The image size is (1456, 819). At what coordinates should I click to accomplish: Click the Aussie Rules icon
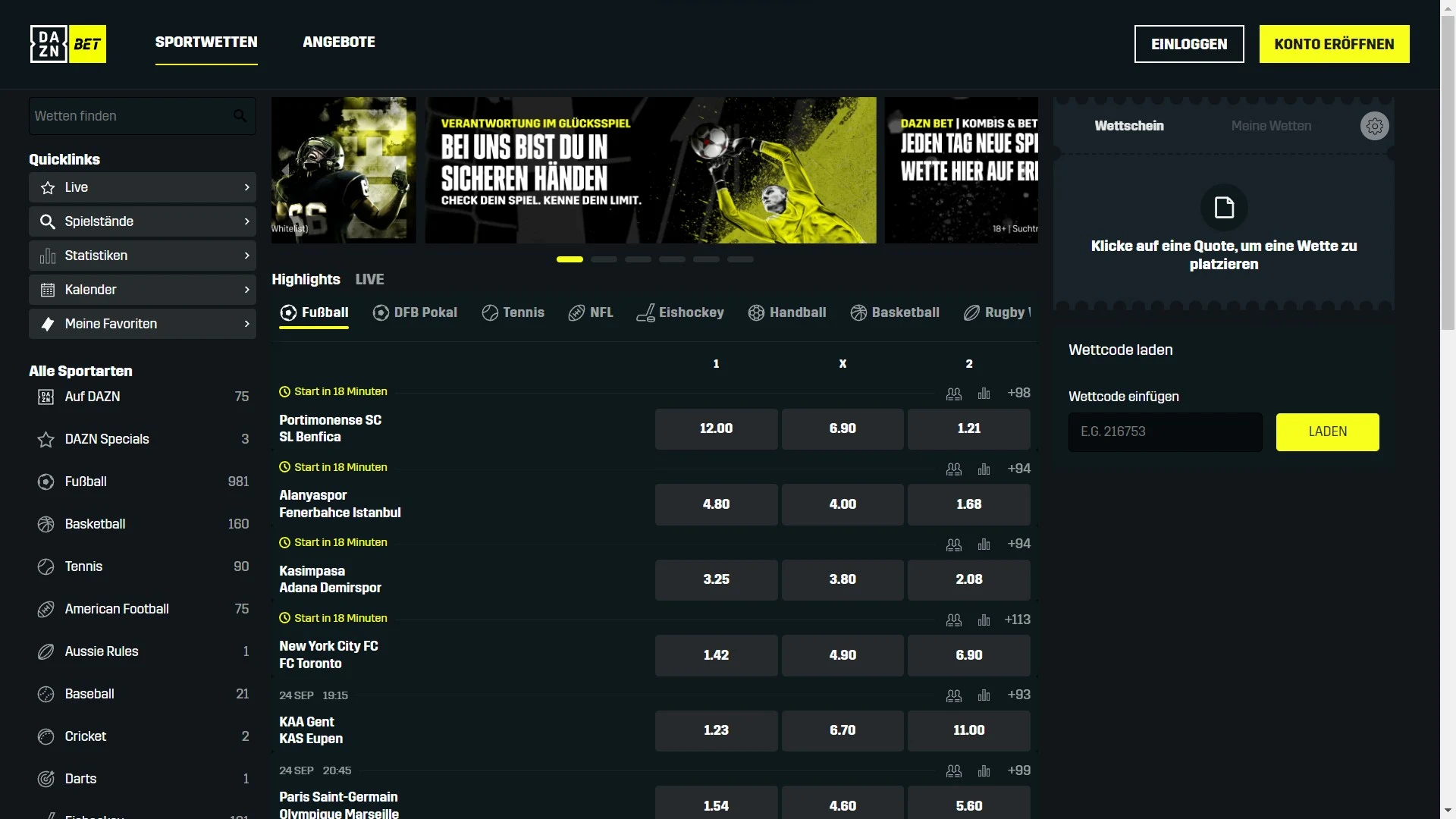coord(46,651)
